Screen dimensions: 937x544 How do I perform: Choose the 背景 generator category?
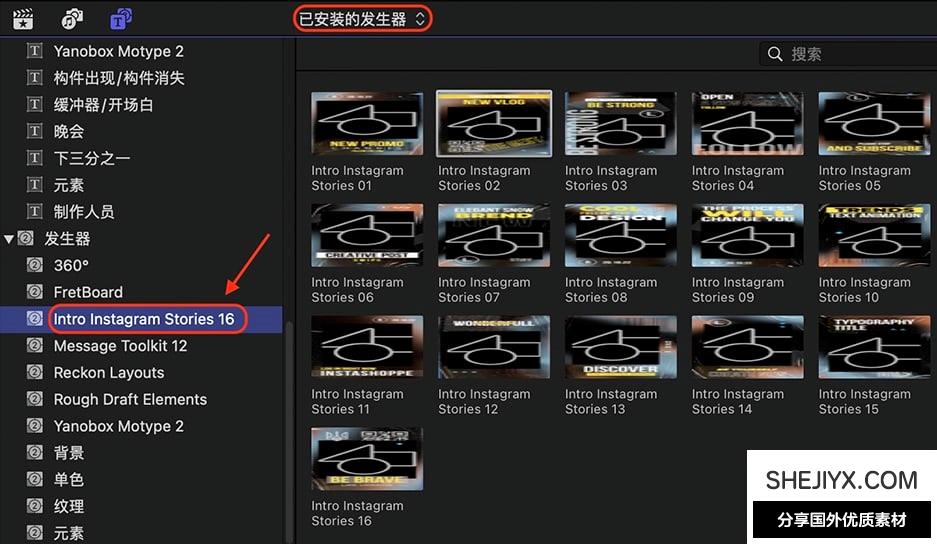pos(69,453)
